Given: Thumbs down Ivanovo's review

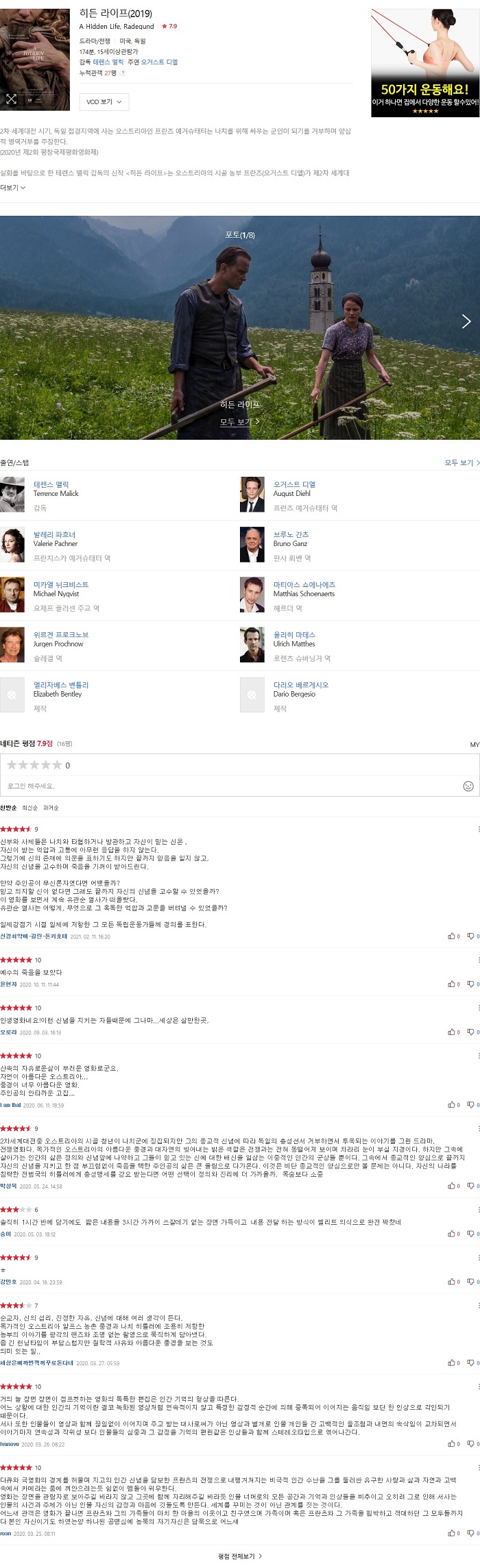Looking at the screenshot, I should (x=472, y=1443).
